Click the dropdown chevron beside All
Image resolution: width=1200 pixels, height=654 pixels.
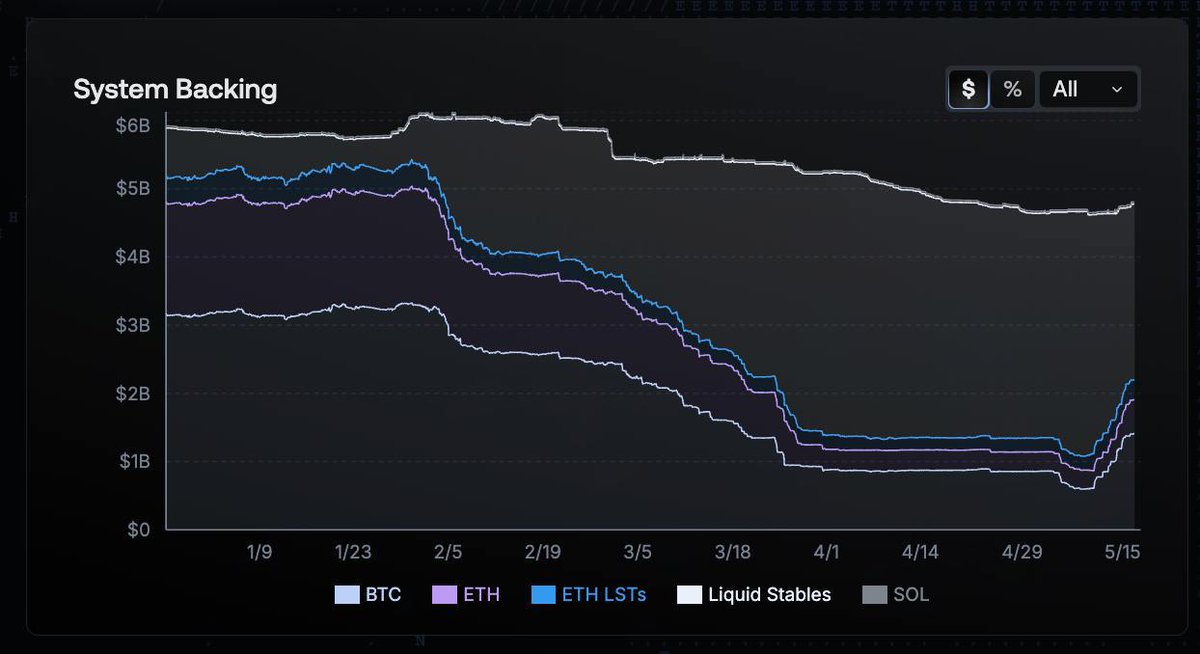click(1117, 90)
